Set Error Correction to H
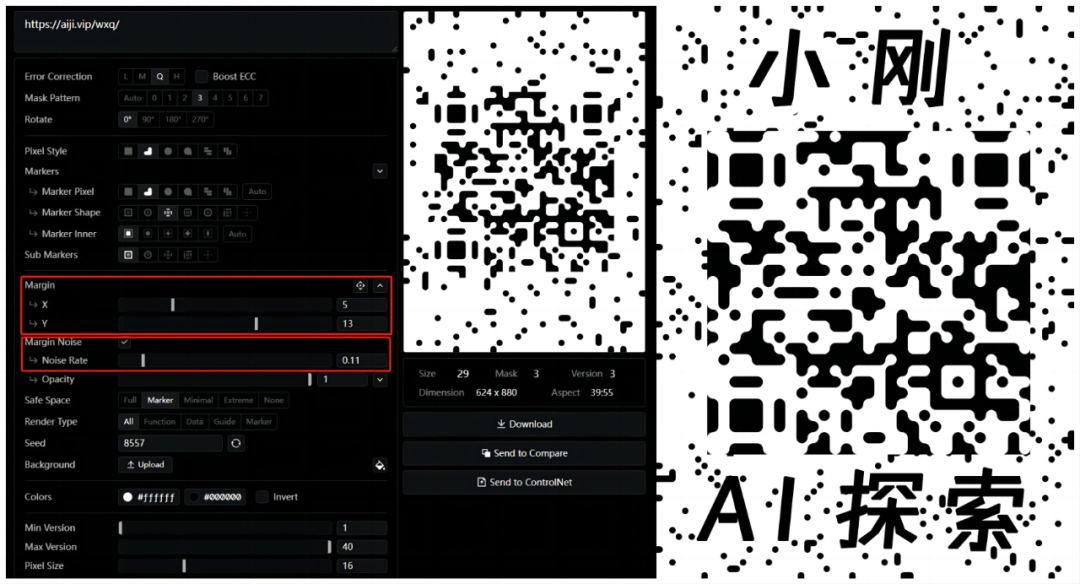 (176, 76)
